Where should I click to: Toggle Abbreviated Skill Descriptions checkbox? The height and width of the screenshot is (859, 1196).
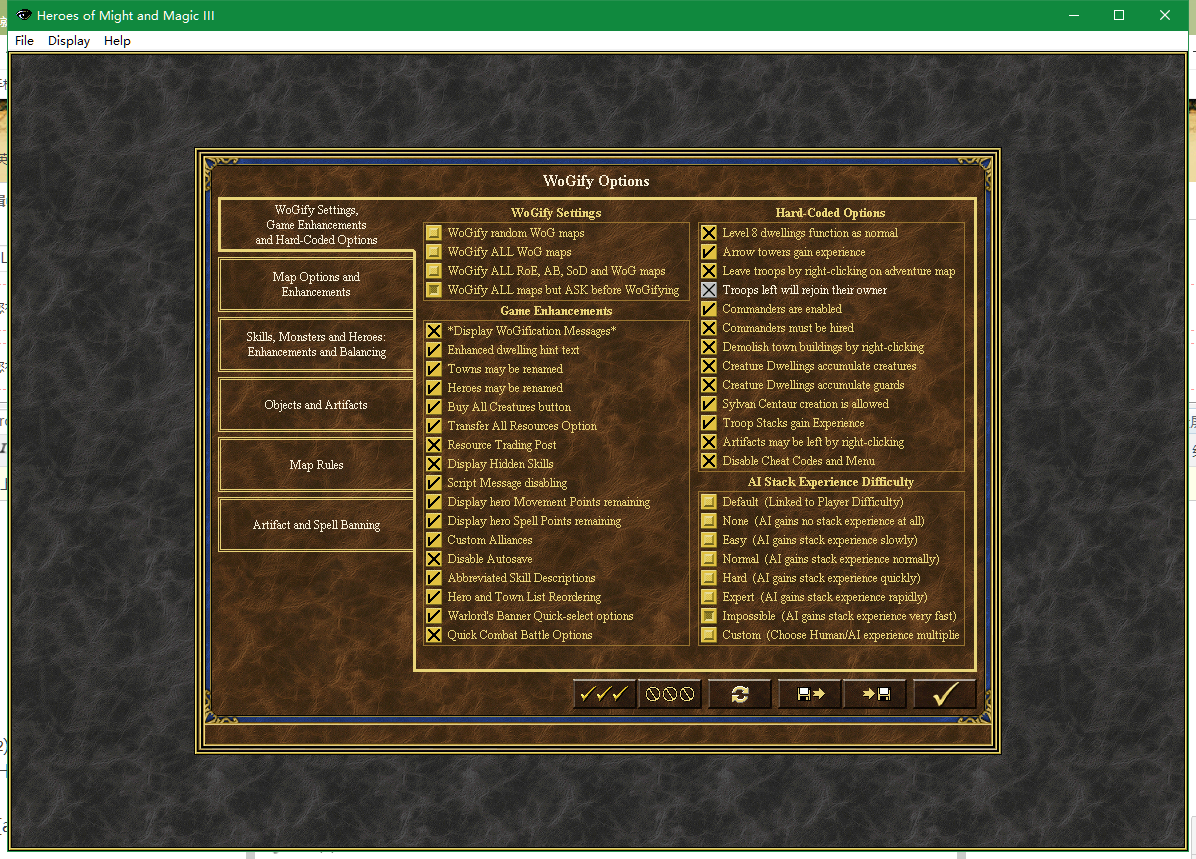point(434,577)
